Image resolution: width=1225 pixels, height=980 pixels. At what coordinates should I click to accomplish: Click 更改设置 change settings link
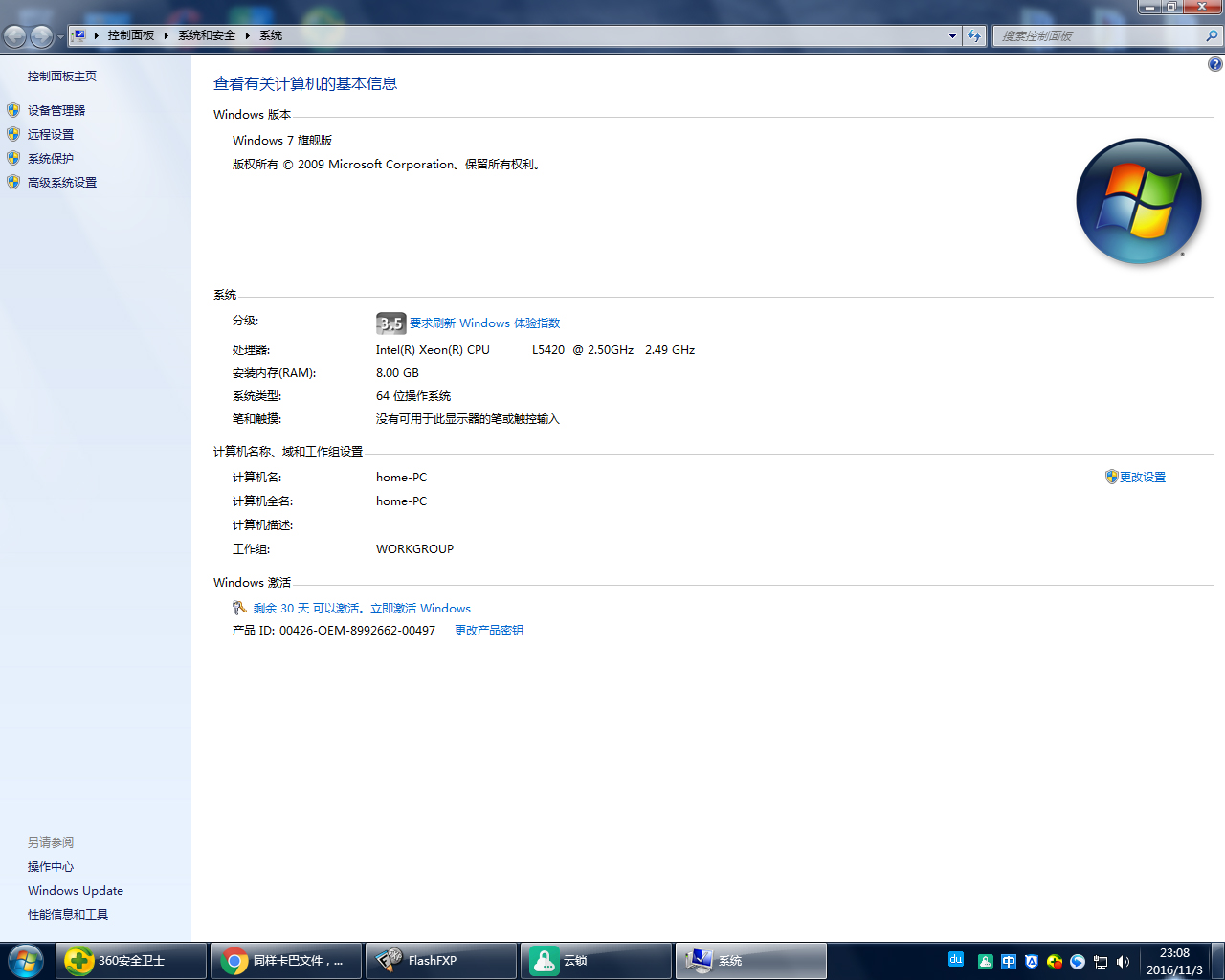[x=1143, y=478]
